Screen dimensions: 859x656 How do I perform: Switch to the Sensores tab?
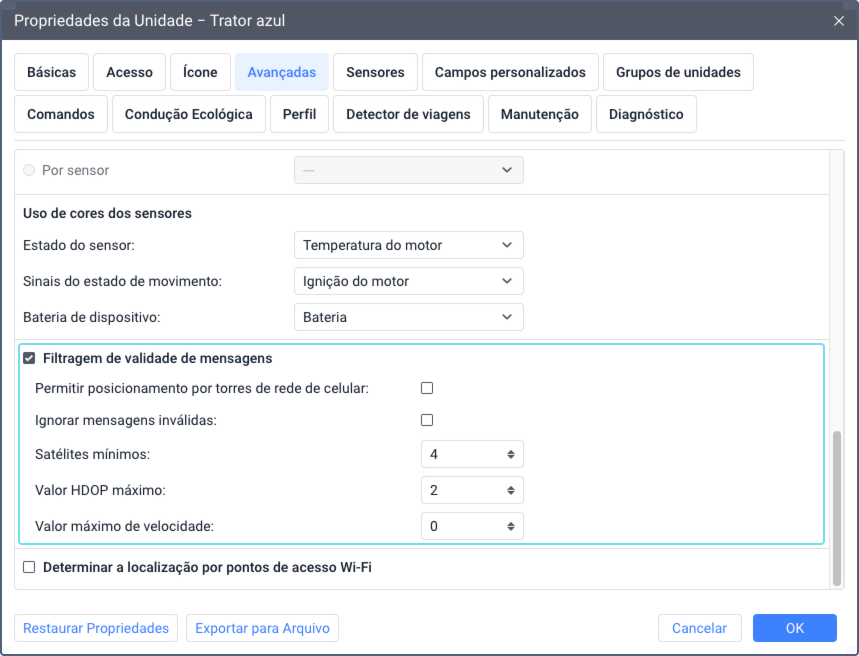point(375,72)
